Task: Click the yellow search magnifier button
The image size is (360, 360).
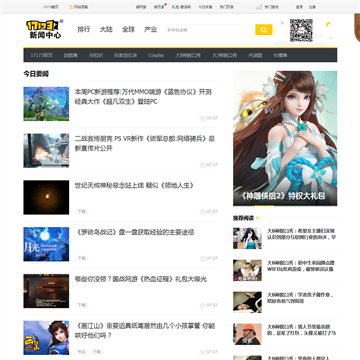Action: pos(264,30)
